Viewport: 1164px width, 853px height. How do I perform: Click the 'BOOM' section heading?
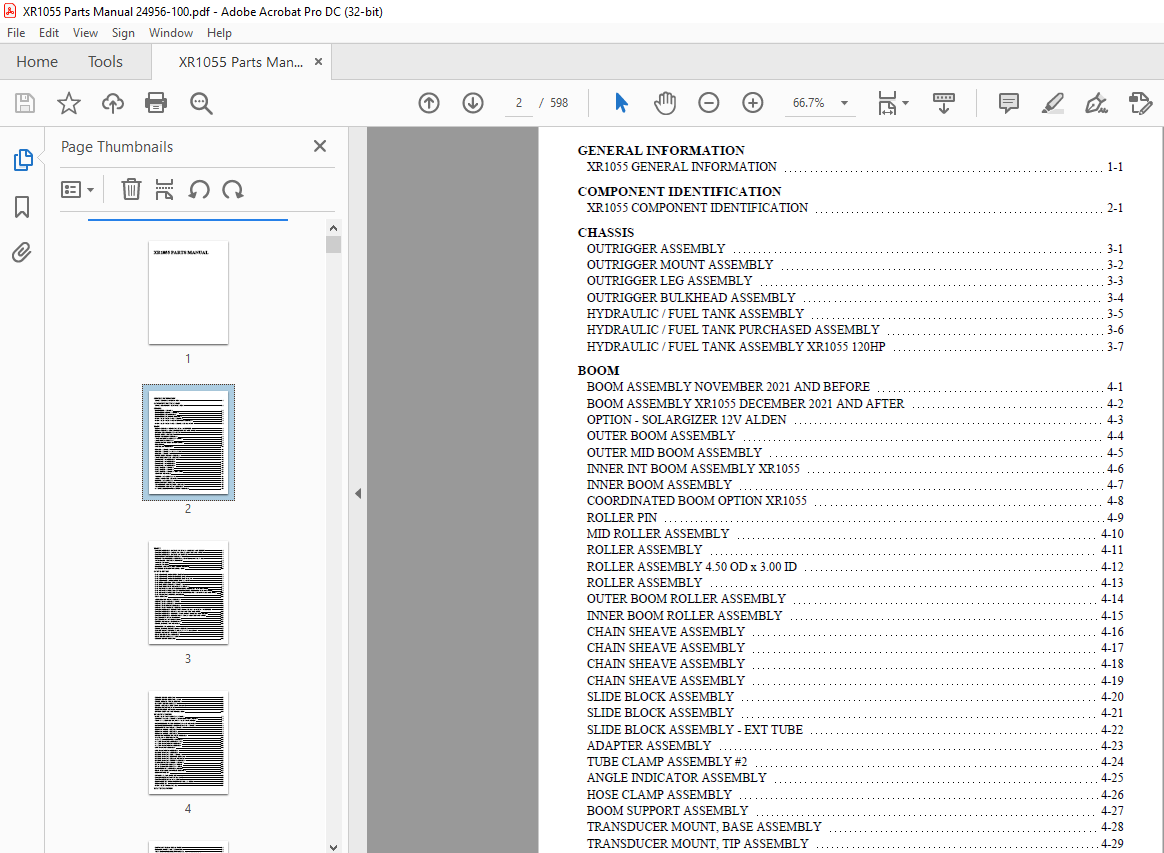(598, 370)
